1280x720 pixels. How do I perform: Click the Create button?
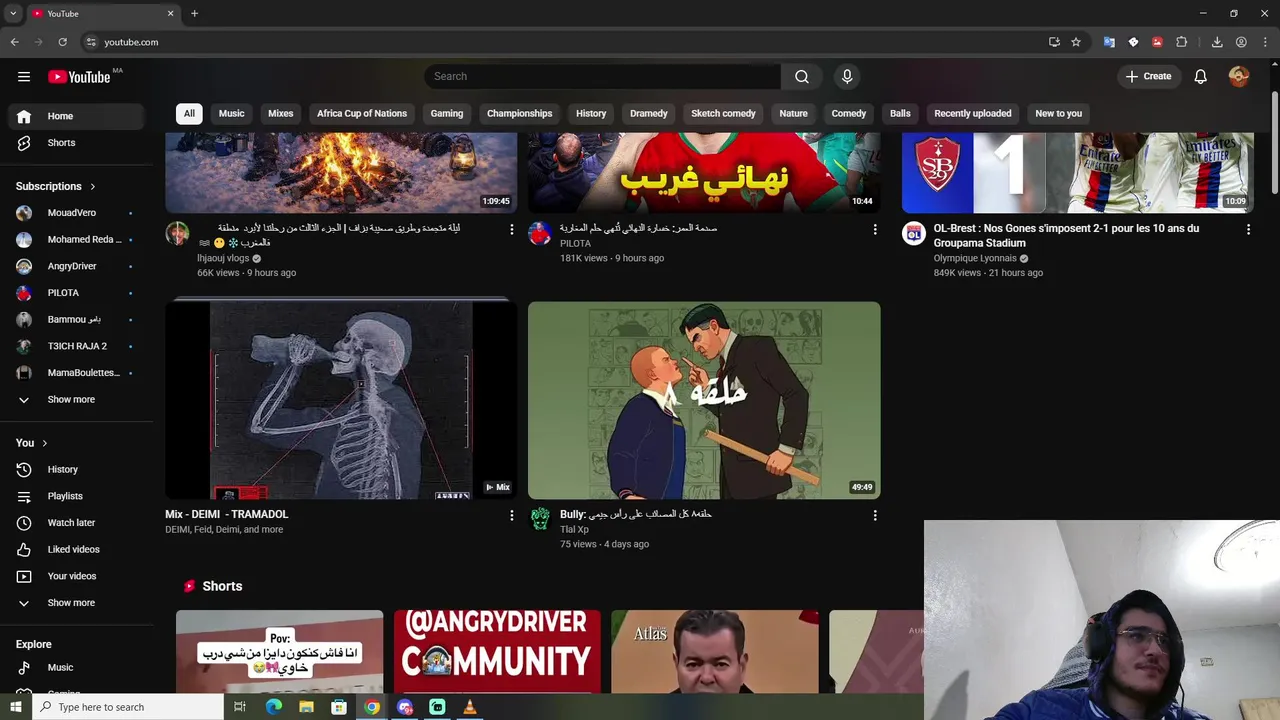pyautogui.click(x=1148, y=77)
